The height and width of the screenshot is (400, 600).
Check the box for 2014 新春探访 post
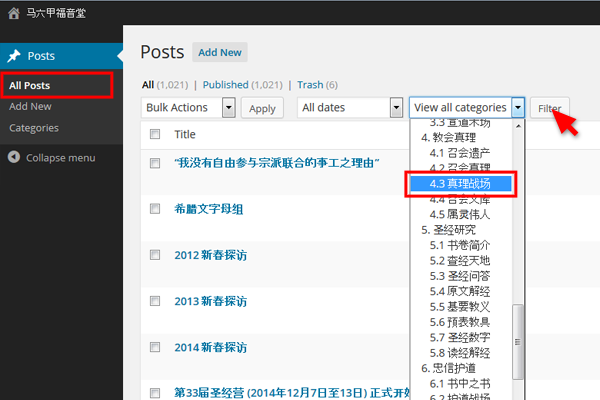(155, 347)
